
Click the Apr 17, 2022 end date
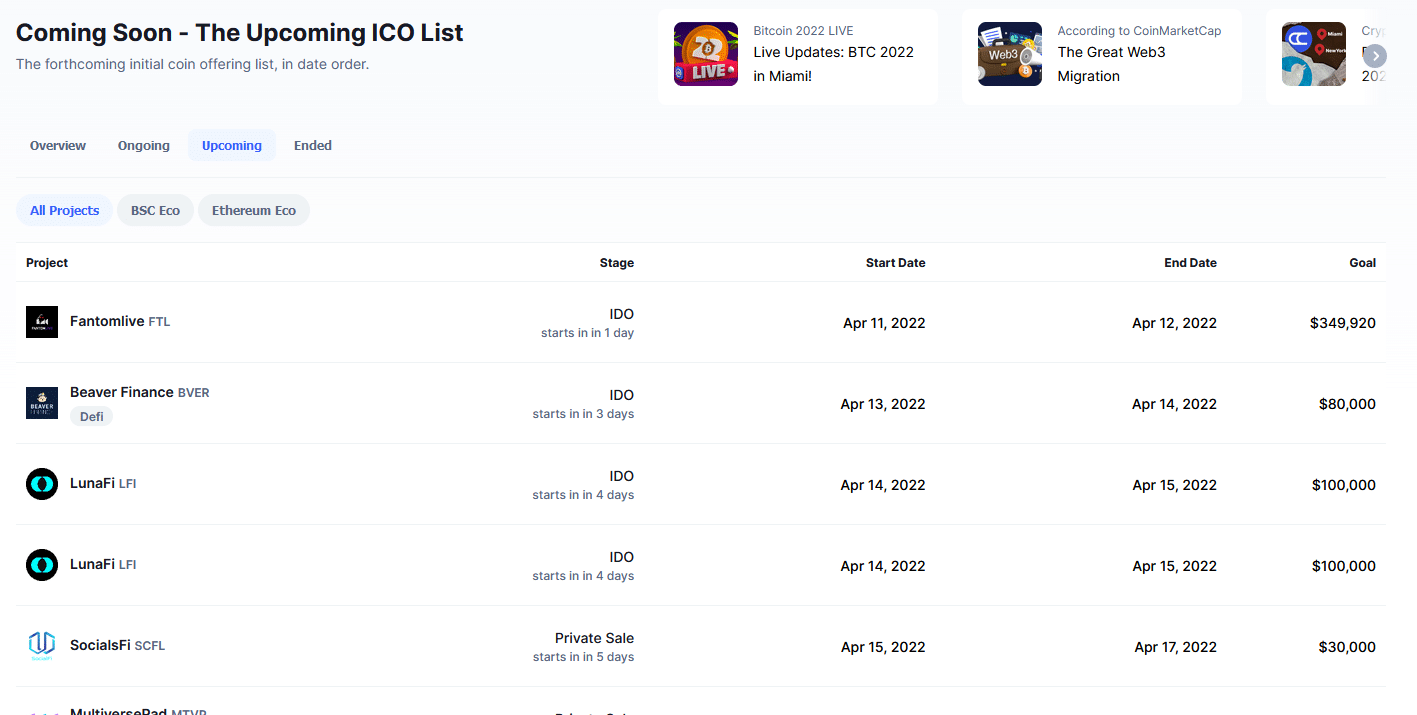pos(1176,647)
